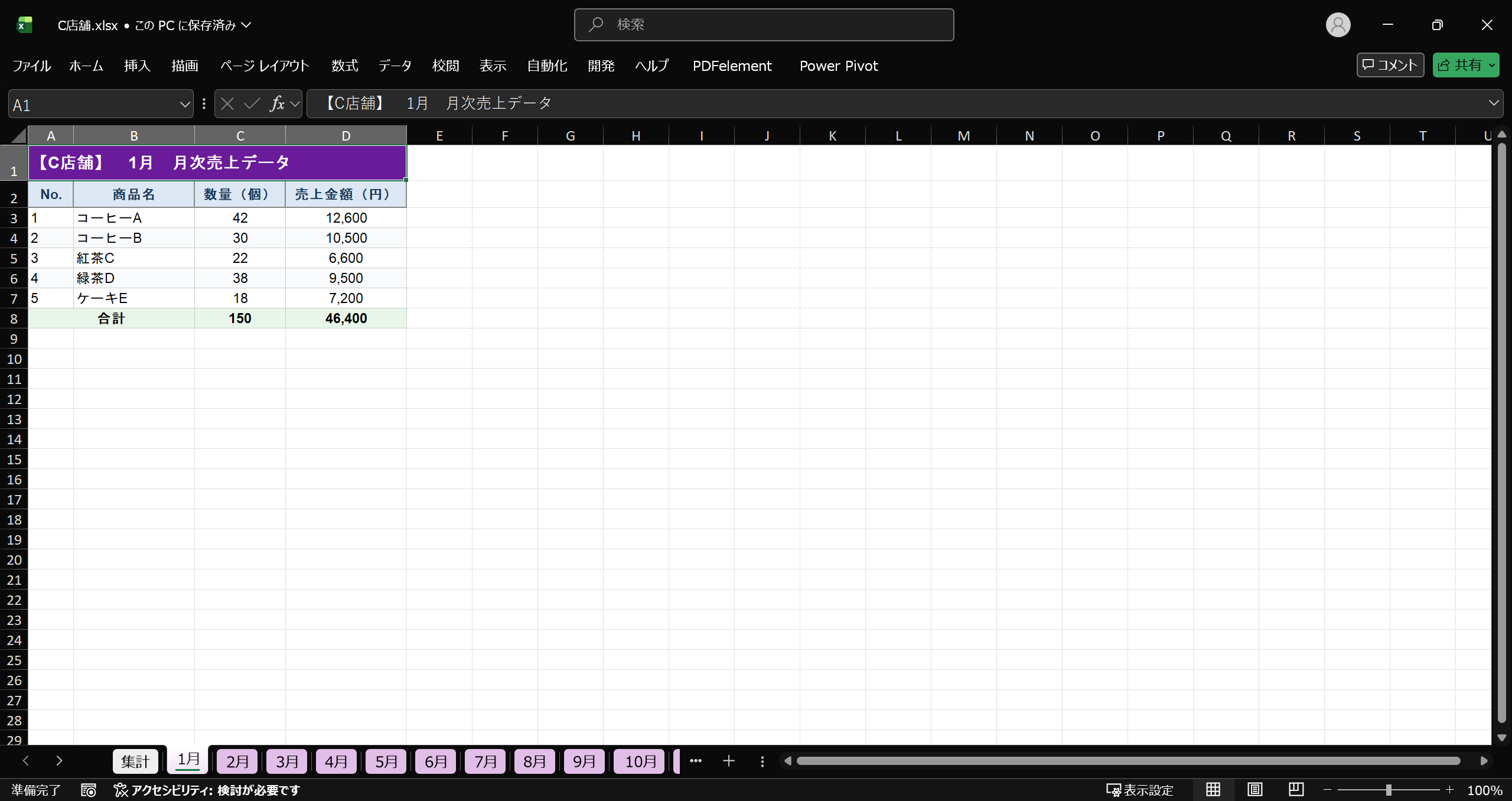Switch to the 集計 sheet tab
The image size is (1512, 801).
(x=135, y=761)
